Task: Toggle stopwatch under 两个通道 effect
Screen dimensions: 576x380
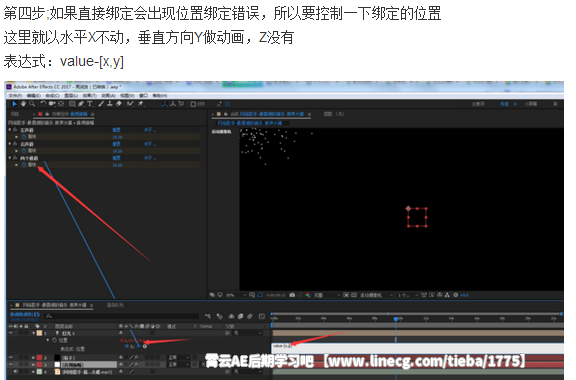Action: pos(24,165)
